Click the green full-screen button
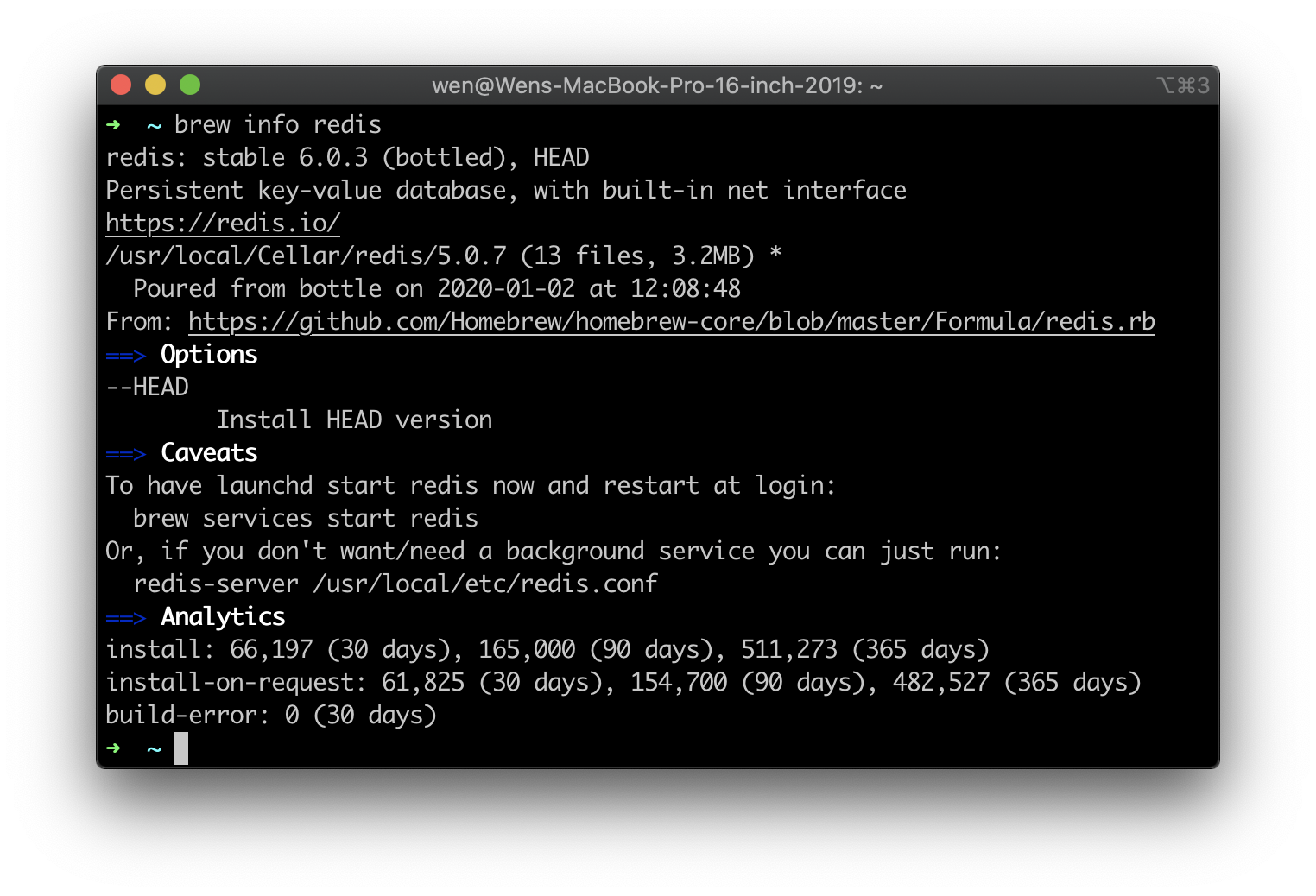The height and width of the screenshot is (896, 1316). pyautogui.click(x=189, y=85)
